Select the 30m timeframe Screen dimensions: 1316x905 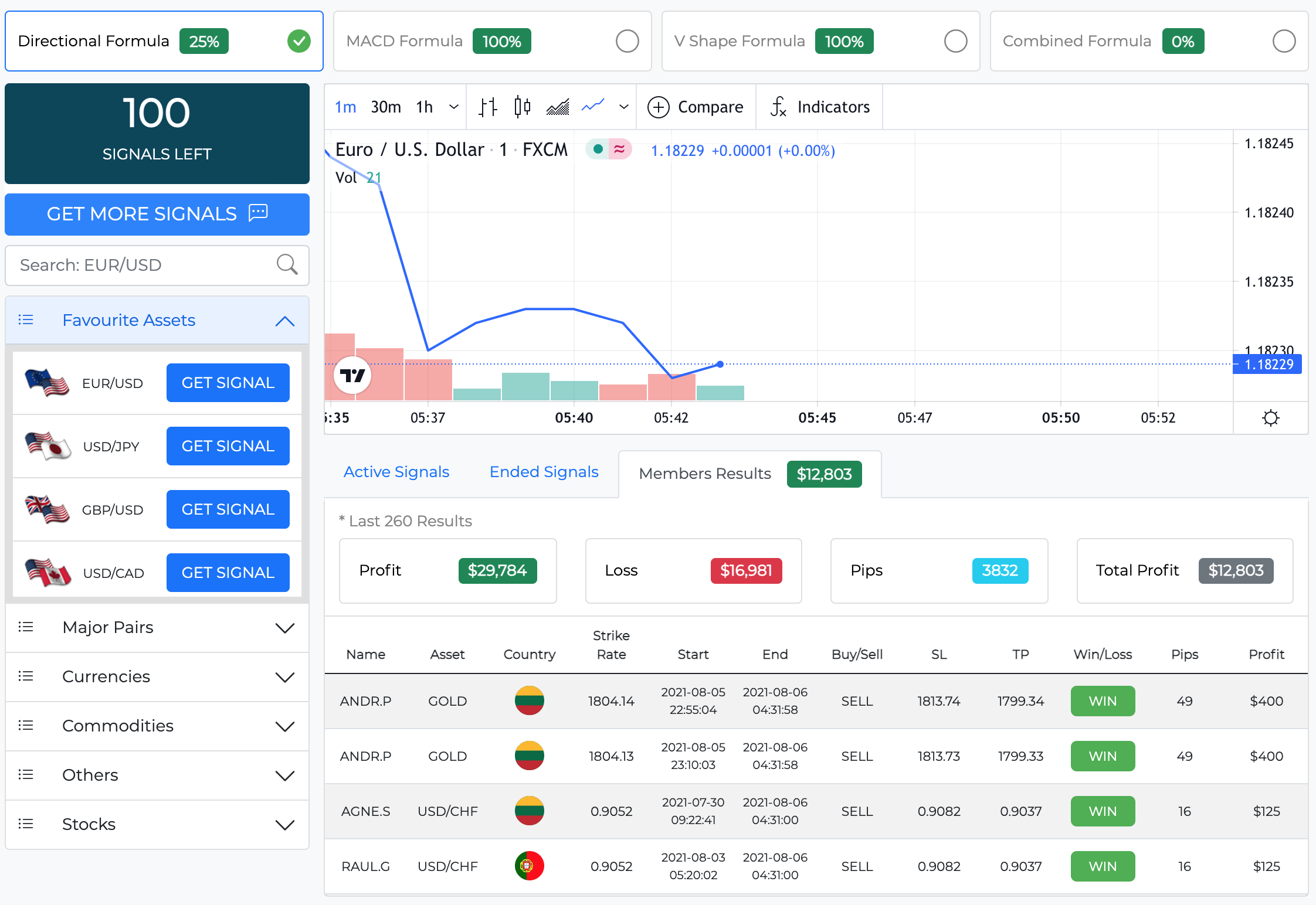tap(386, 107)
